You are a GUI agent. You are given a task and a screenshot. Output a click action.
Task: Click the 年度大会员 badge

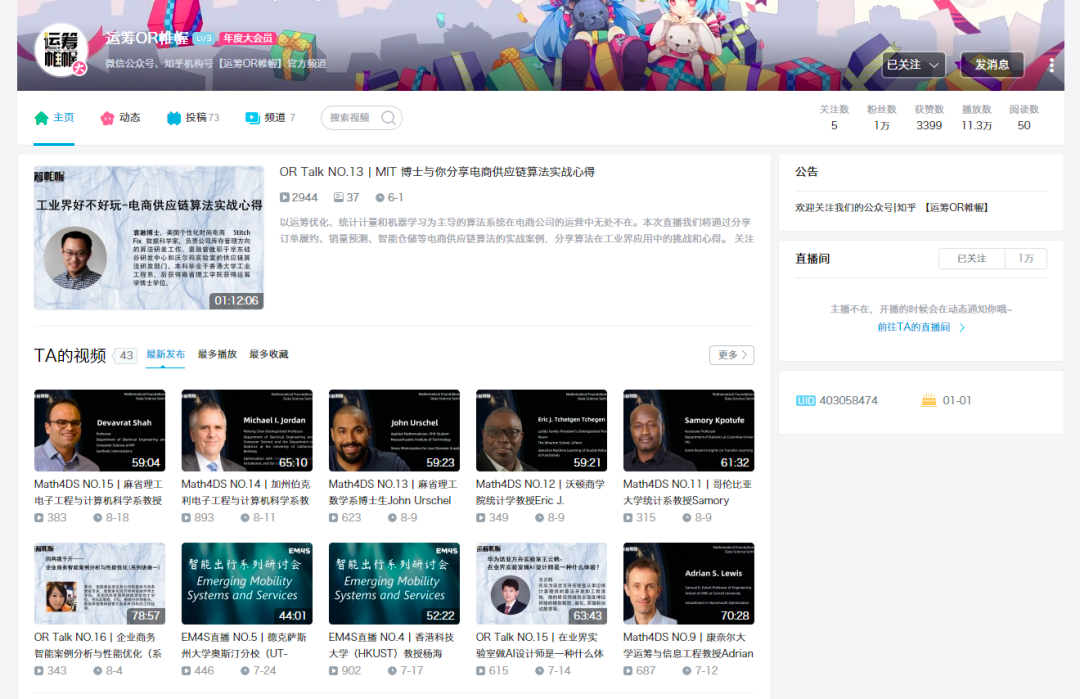pyautogui.click(x=248, y=39)
